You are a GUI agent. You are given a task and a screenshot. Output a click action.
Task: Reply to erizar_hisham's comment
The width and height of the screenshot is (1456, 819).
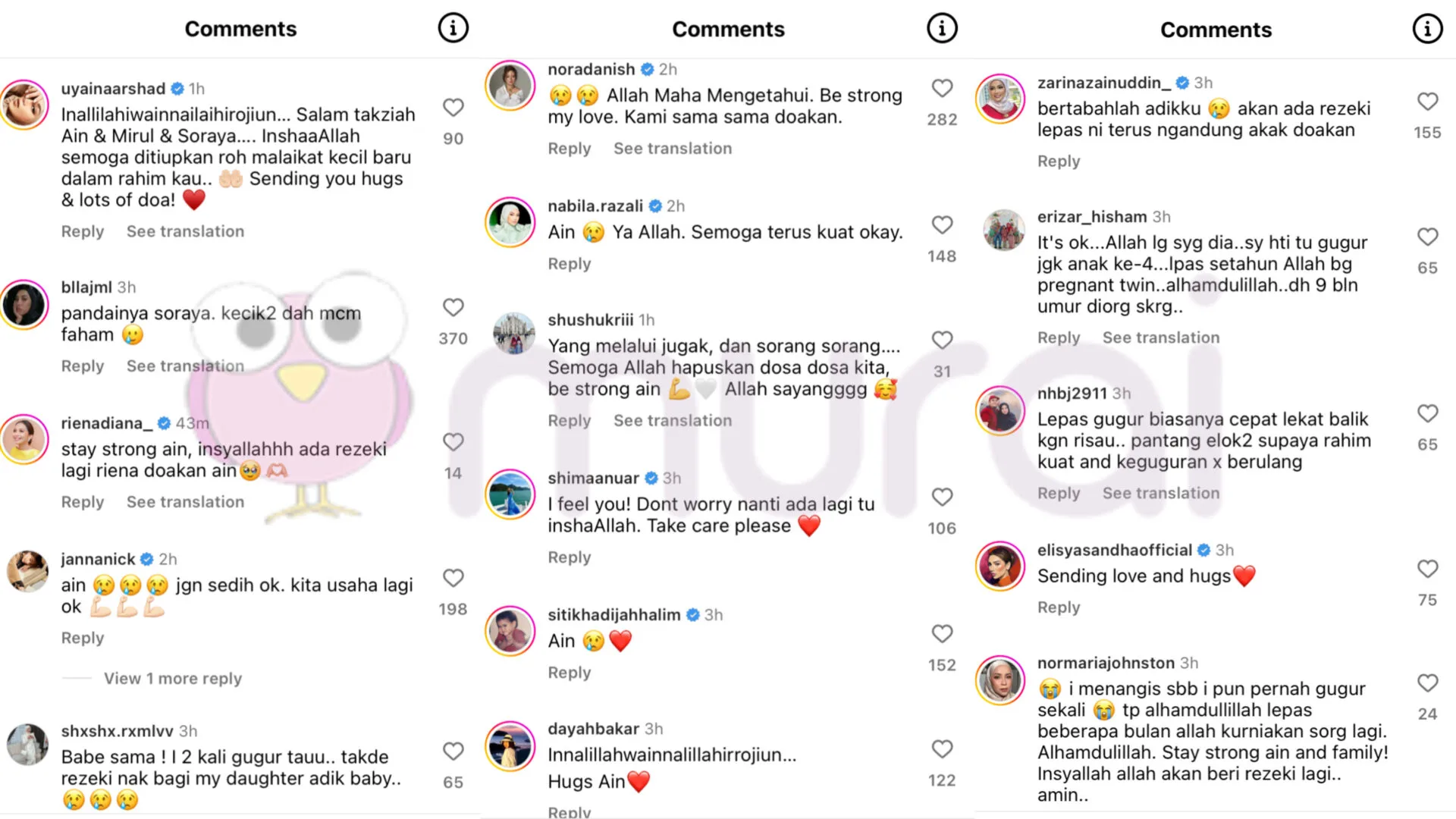coord(1058,337)
